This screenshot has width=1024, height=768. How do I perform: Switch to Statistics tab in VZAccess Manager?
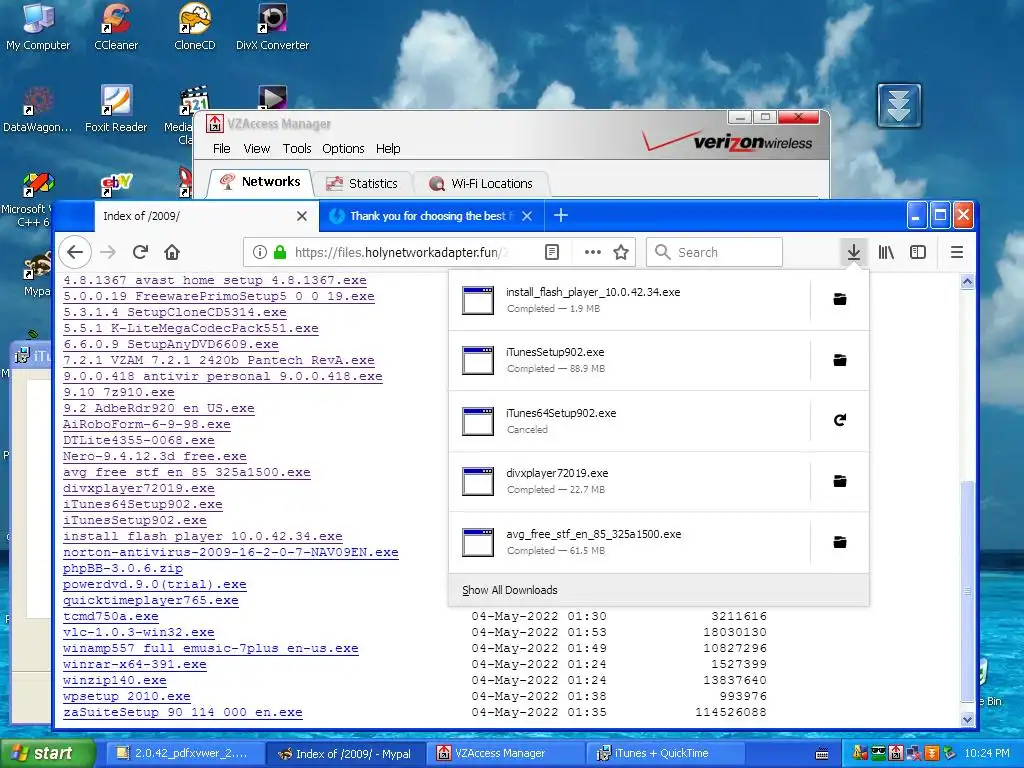pos(362,184)
